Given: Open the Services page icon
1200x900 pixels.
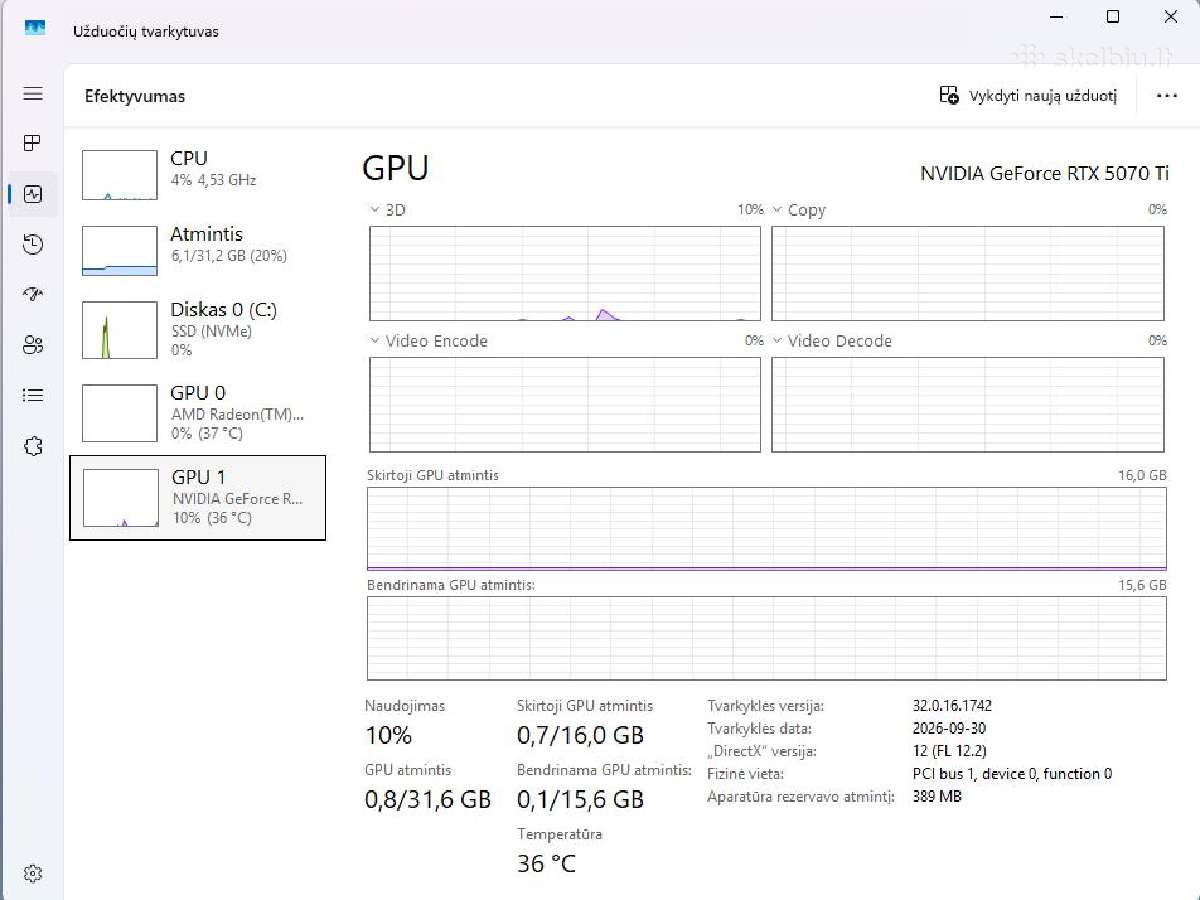Looking at the screenshot, I should click(33, 446).
